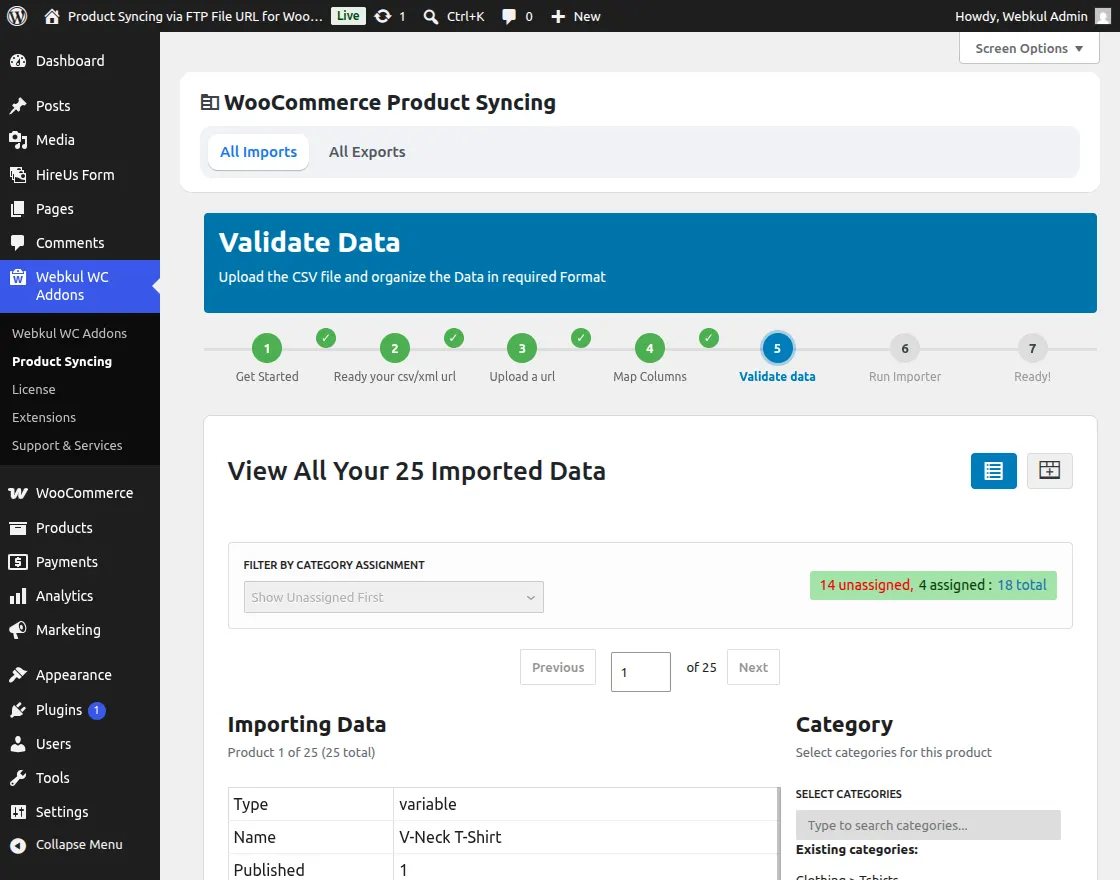1120x880 pixels.
Task: Open the Webkul Admin avatar
Action: 1103,16
